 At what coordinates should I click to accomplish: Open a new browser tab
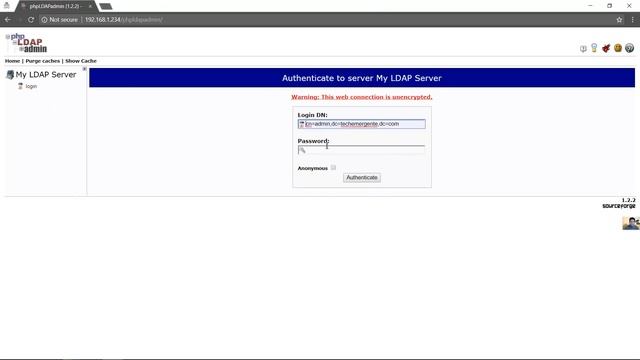(106, 6)
